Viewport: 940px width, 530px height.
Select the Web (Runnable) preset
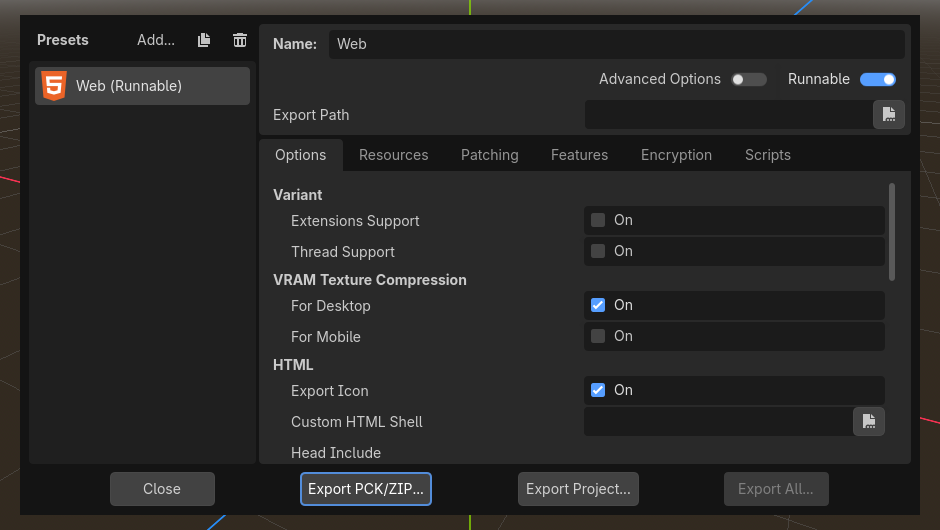point(142,86)
